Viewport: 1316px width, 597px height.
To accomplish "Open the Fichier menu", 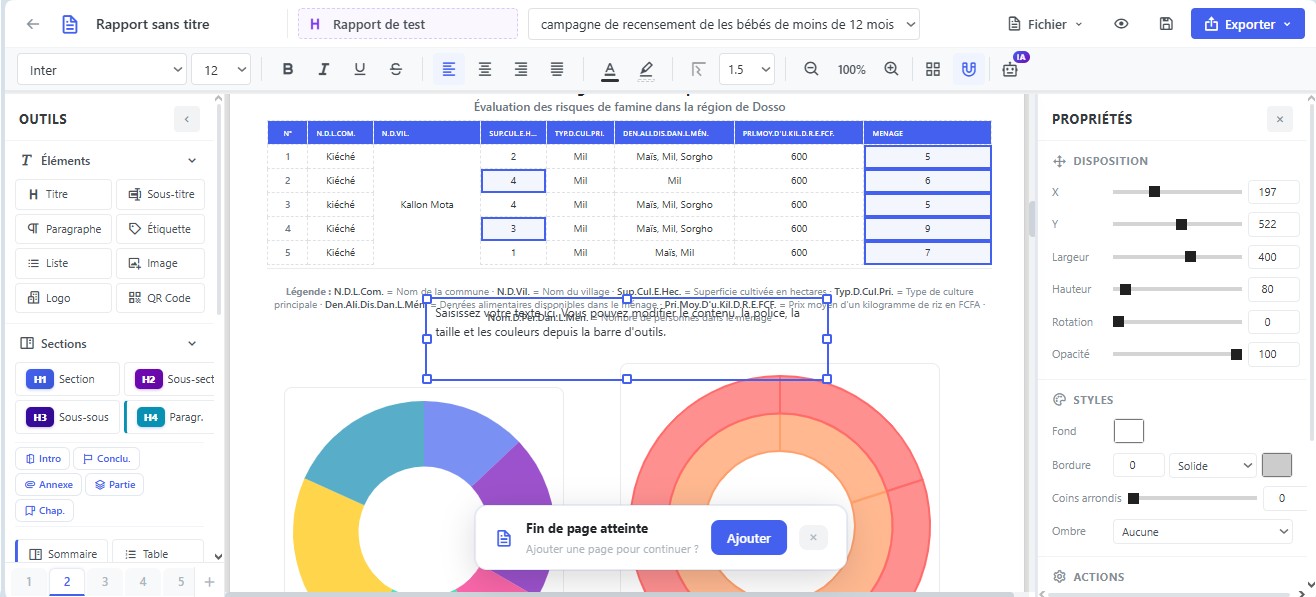I will click(1045, 24).
